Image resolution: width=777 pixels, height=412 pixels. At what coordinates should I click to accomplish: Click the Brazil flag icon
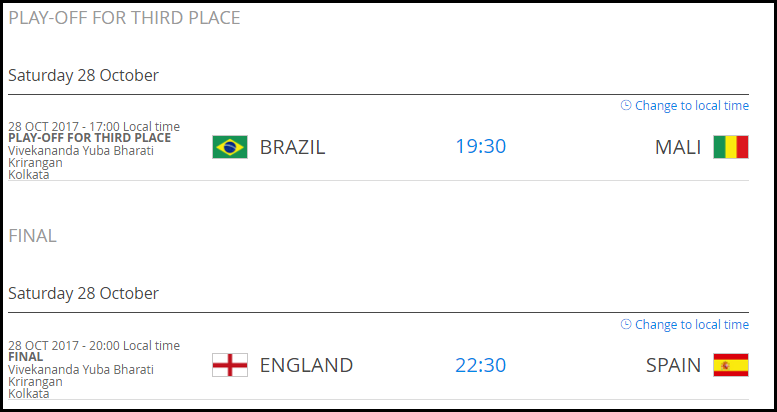[230, 147]
